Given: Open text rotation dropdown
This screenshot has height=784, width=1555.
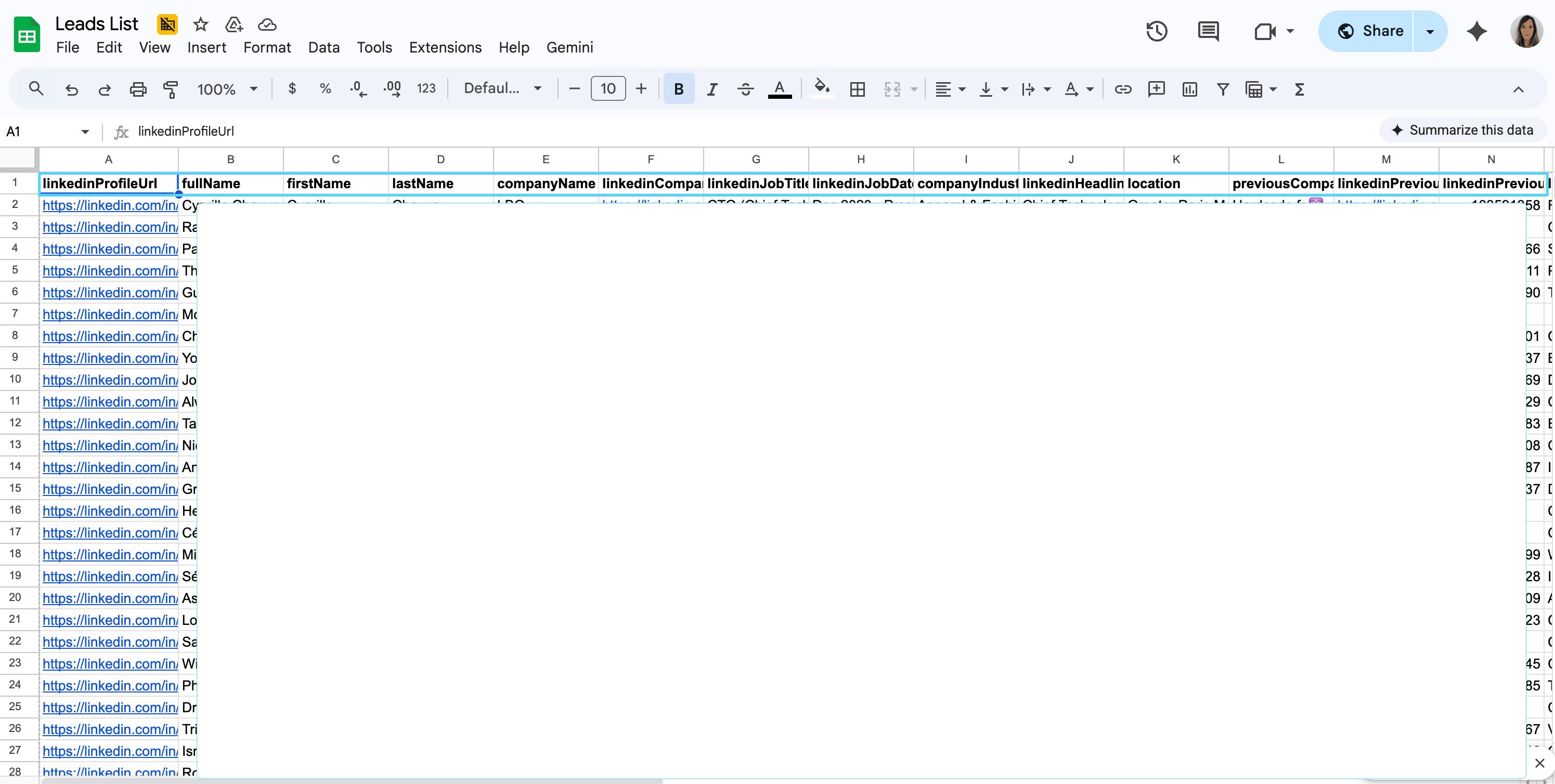Looking at the screenshot, I should click(1079, 89).
